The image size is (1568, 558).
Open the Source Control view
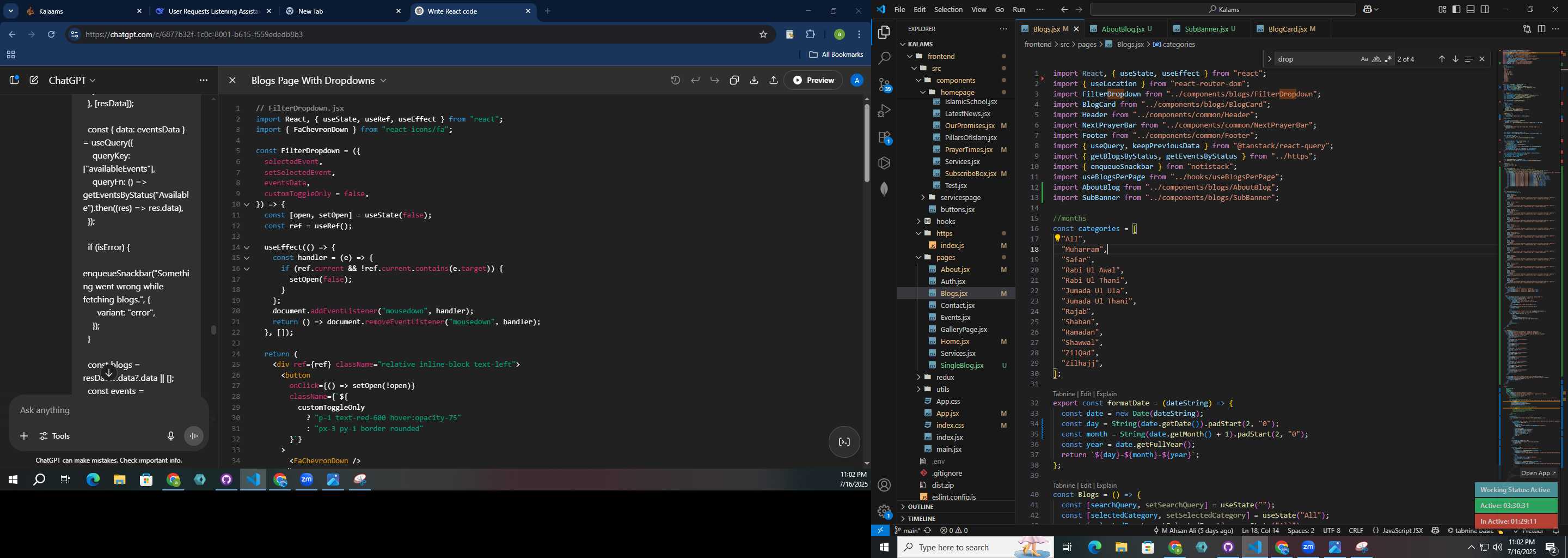click(x=884, y=84)
